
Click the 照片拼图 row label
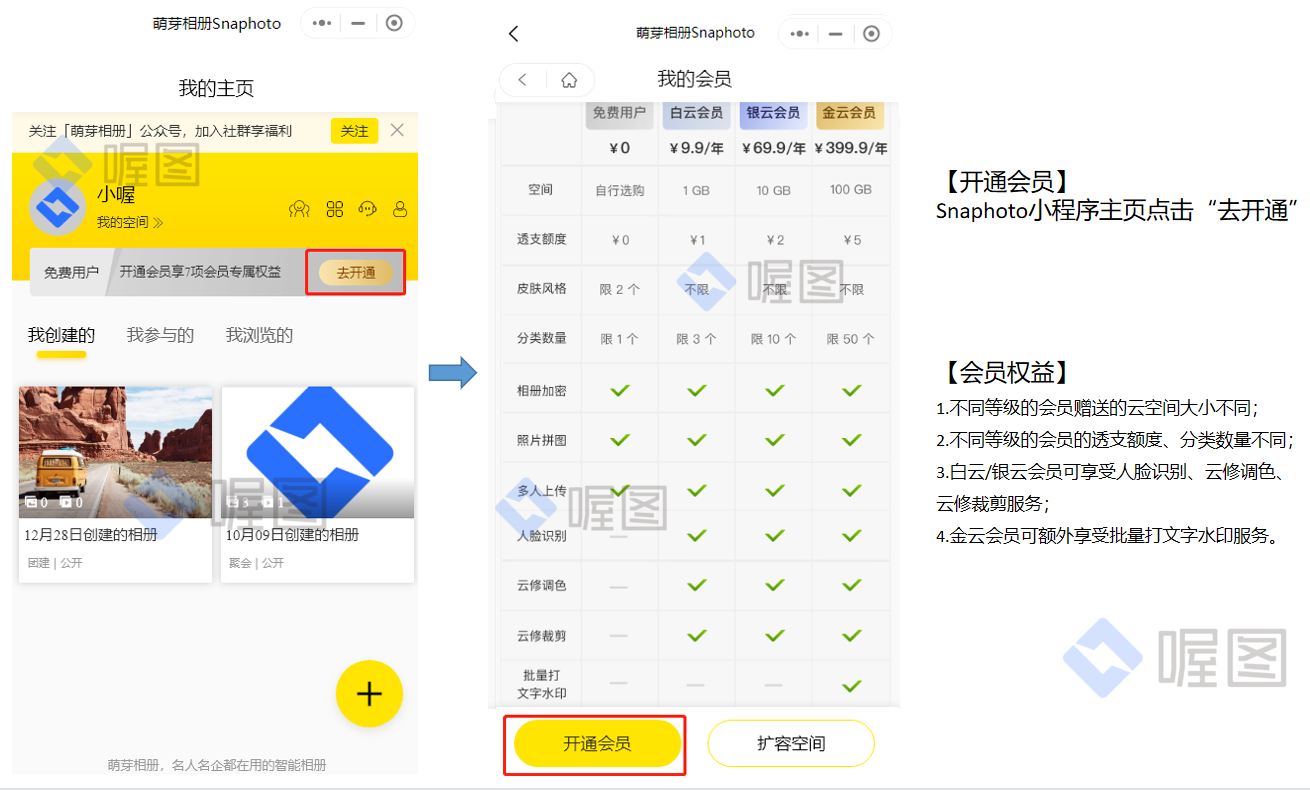542,439
